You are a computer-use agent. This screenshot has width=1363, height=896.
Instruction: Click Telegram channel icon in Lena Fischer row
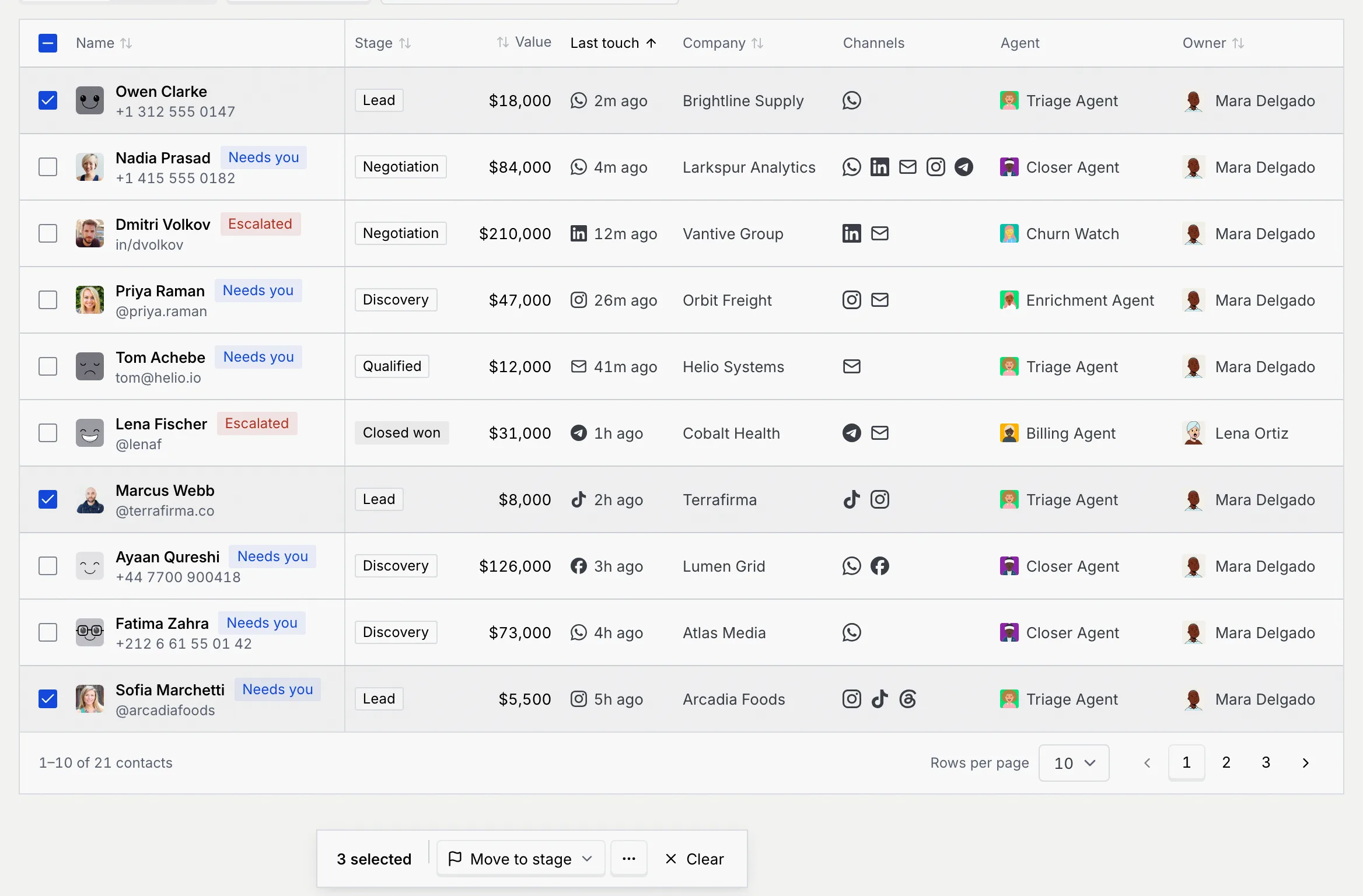pyautogui.click(x=851, y=433)
